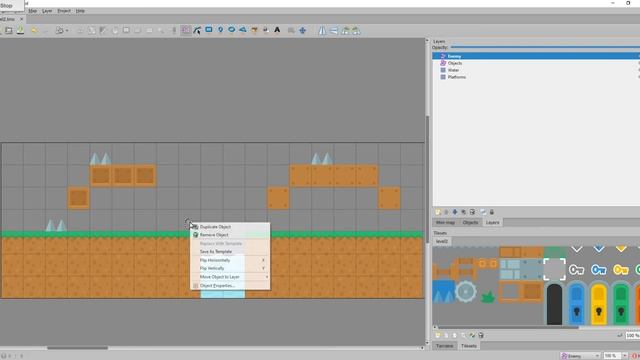Select the white key tile in tileset
Screen dimensions: 640x360
[576, 270]
